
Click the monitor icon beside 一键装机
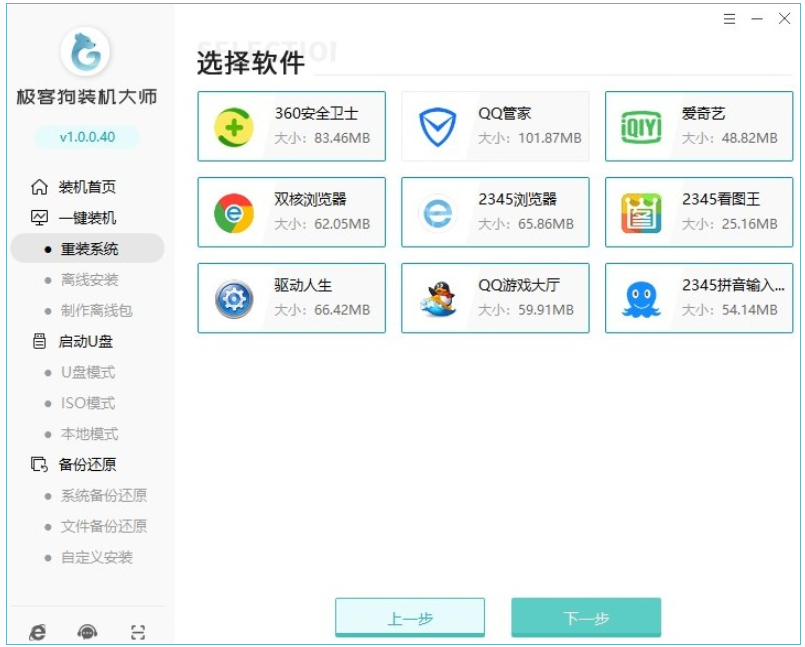[40, 218]
